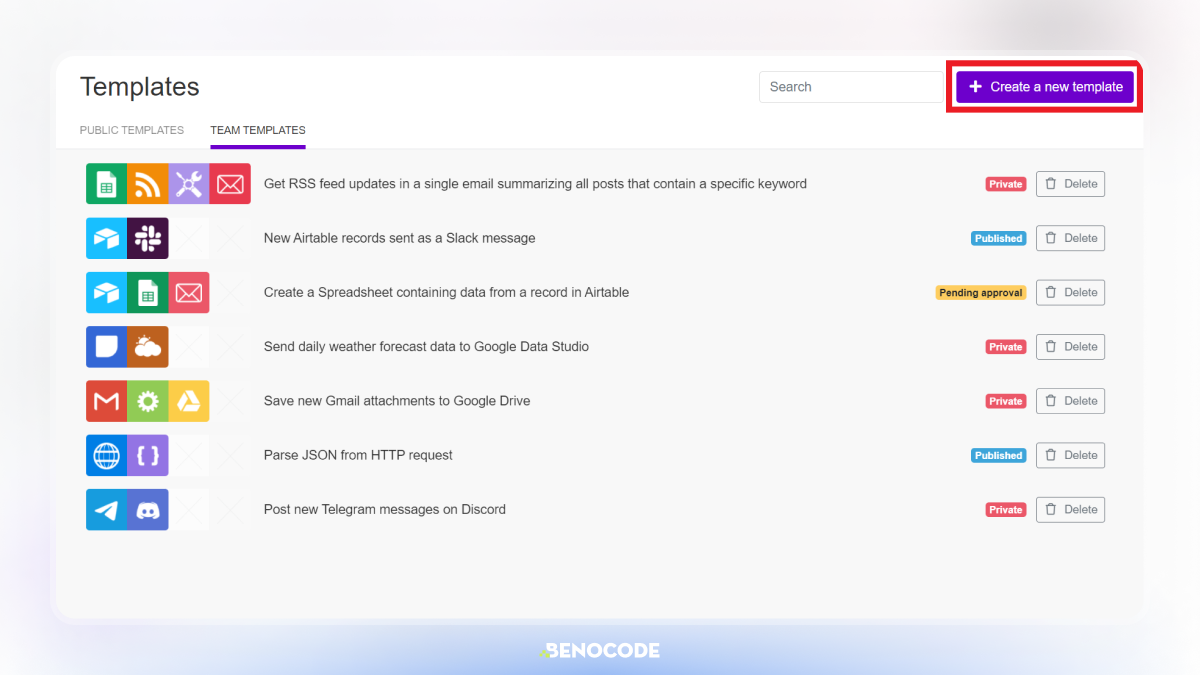Viewport: 1200px width, 675px height.
Task: Delete the Gmail attachments template
Action: pyautogui.click(x=1070, y=401)
